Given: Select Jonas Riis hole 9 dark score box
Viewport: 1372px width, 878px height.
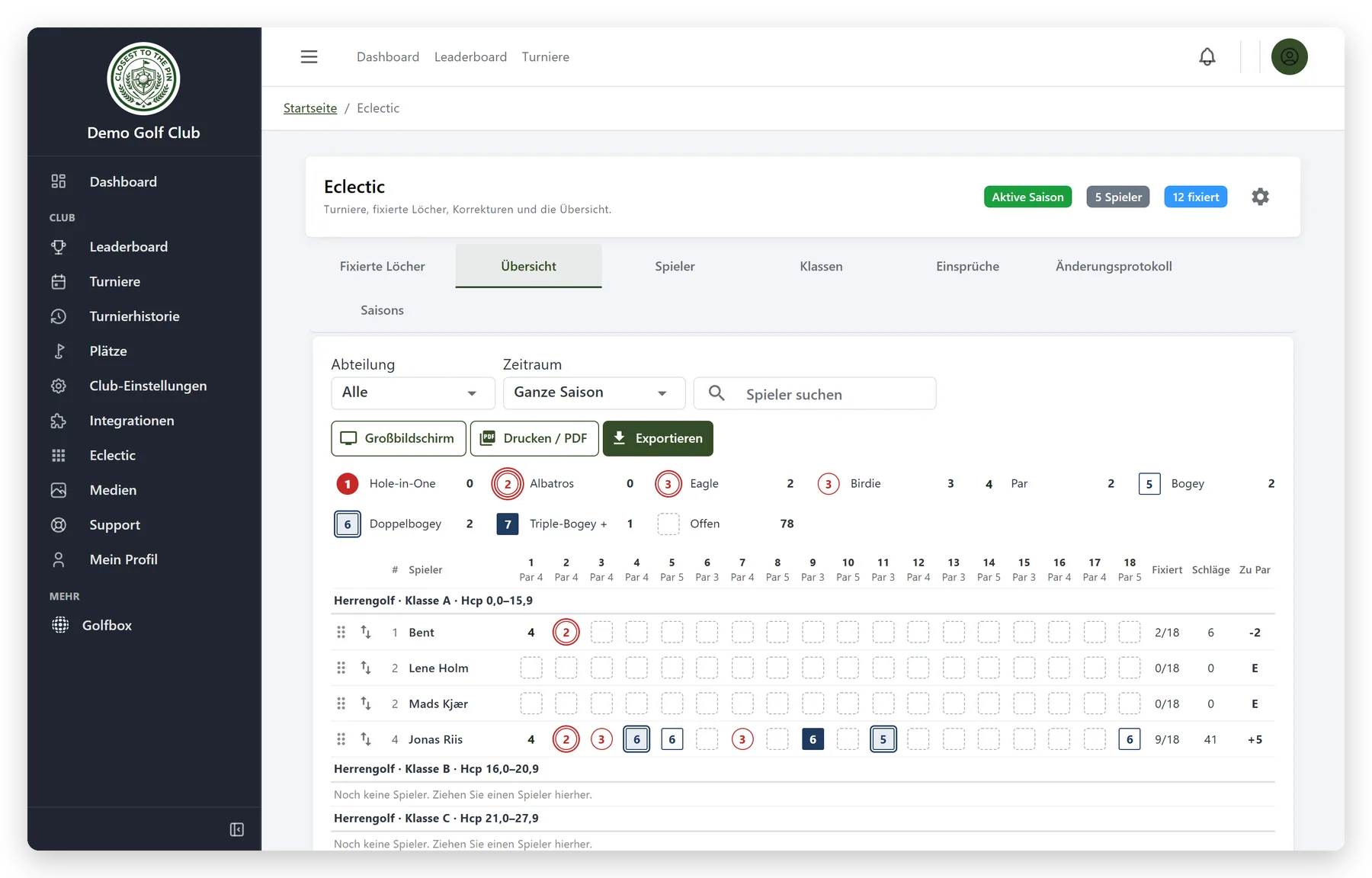Looking at the screenshot, I should [x=813, y=739].
